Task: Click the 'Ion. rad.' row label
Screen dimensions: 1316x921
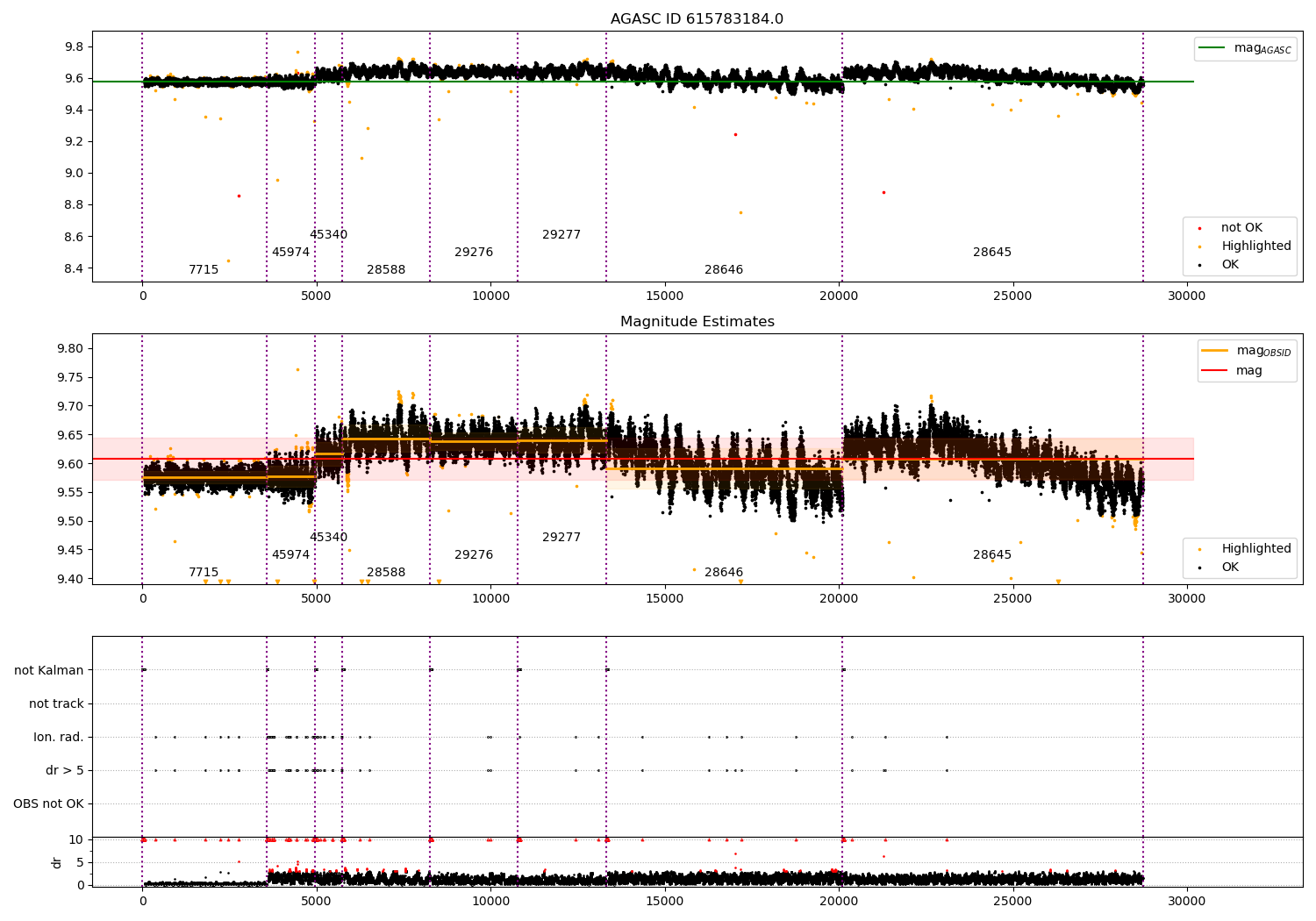Action: point(59,737)
